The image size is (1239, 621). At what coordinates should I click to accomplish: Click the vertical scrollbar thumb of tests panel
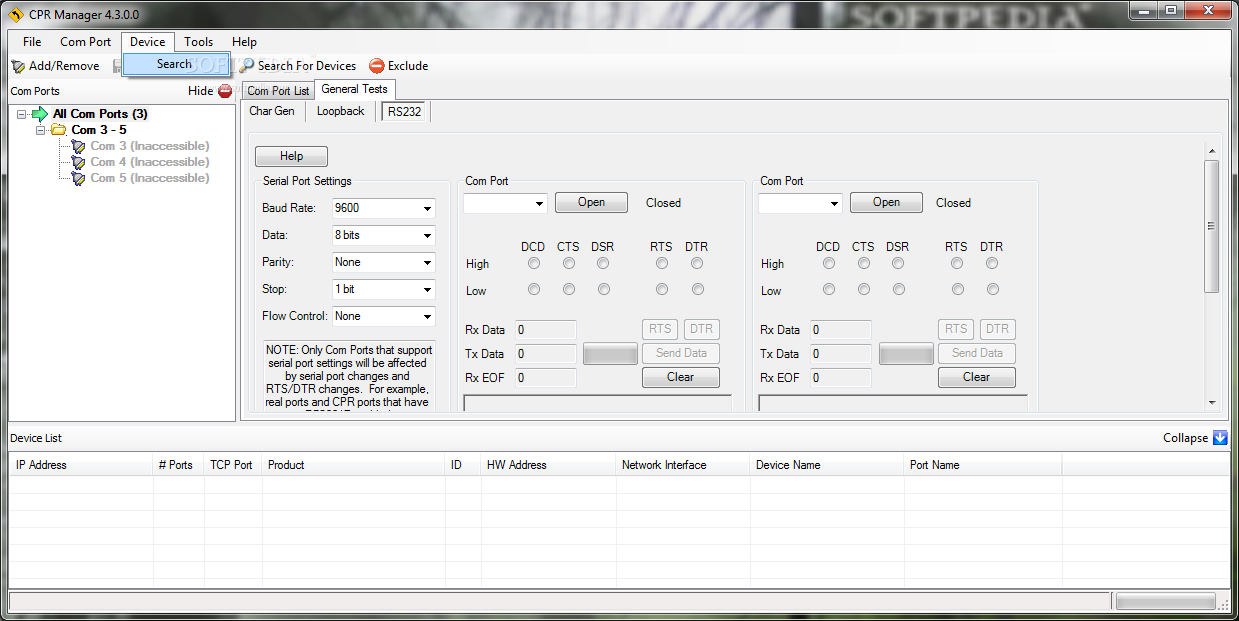(x=1212, y=226)
